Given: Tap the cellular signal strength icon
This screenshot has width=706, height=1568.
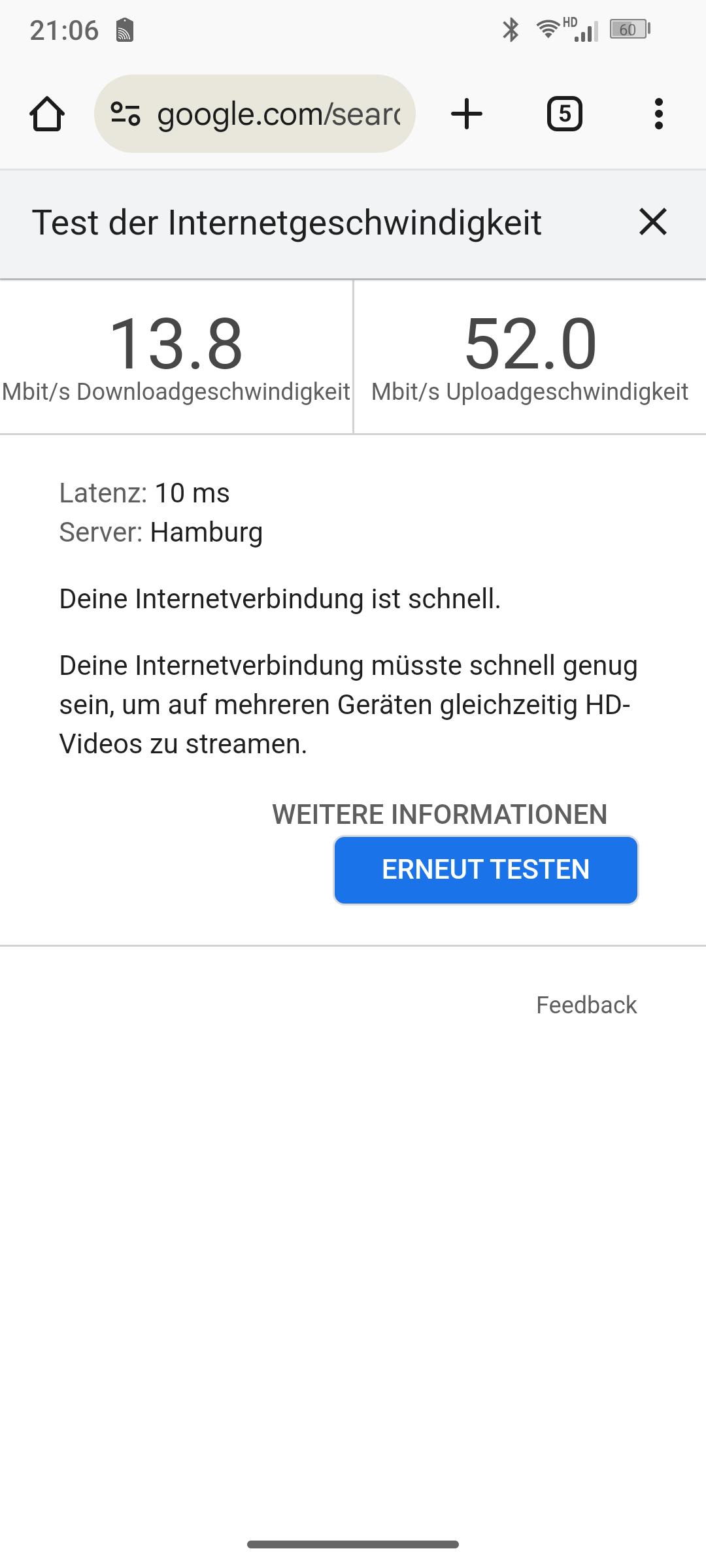Looking at the screenshot, I should pyautogui.click(x=586, y=31).
